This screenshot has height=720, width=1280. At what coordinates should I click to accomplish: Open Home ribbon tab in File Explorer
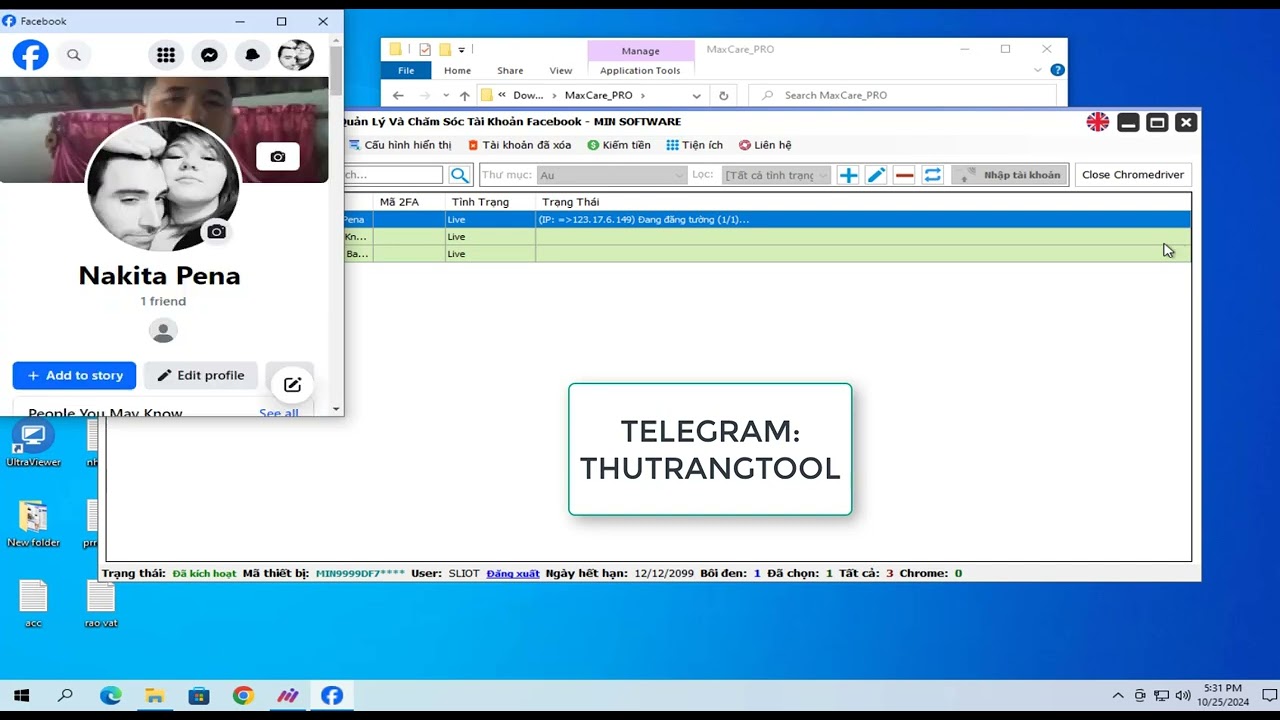pos(457,71)
